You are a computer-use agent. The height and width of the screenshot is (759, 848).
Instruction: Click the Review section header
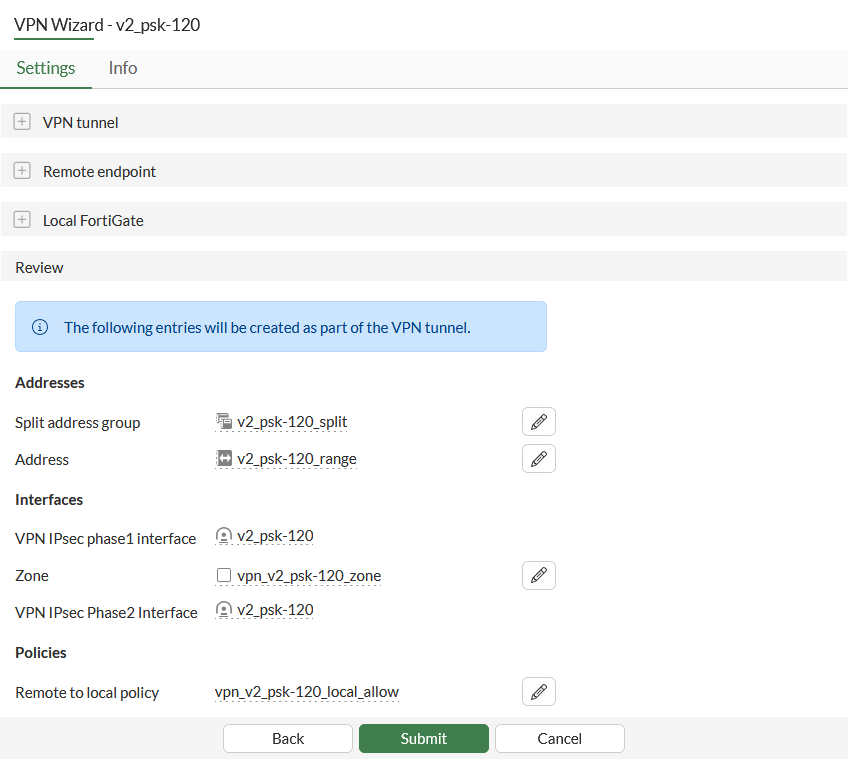(x=40, y=267)
